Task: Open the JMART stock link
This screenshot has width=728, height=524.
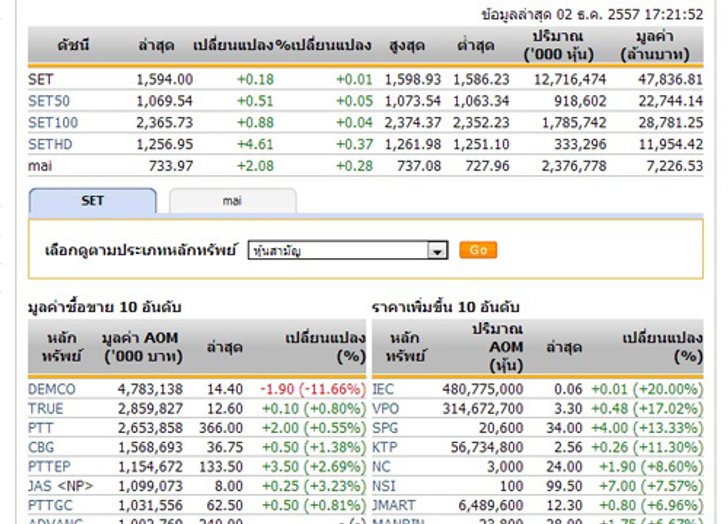Action: point(394,505)
